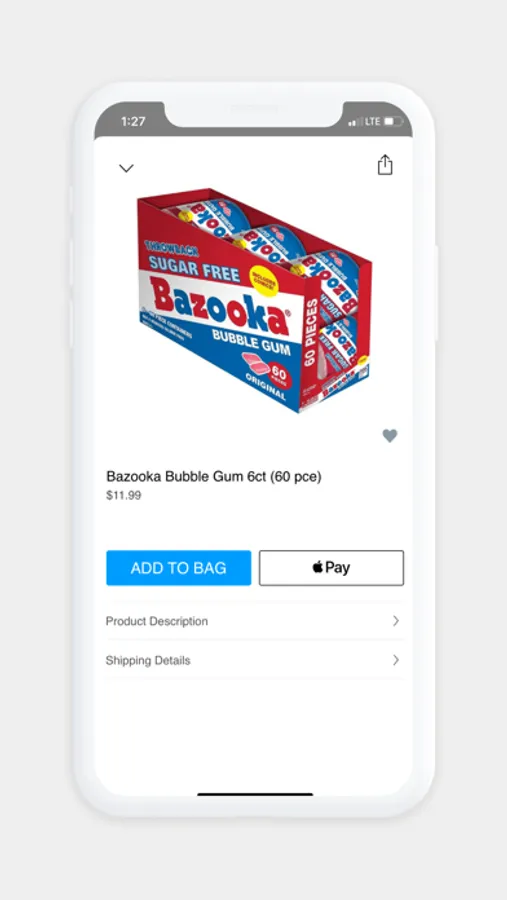Open the Product Description row label
This screenshot has height=900, width=507.
[157, 621]
